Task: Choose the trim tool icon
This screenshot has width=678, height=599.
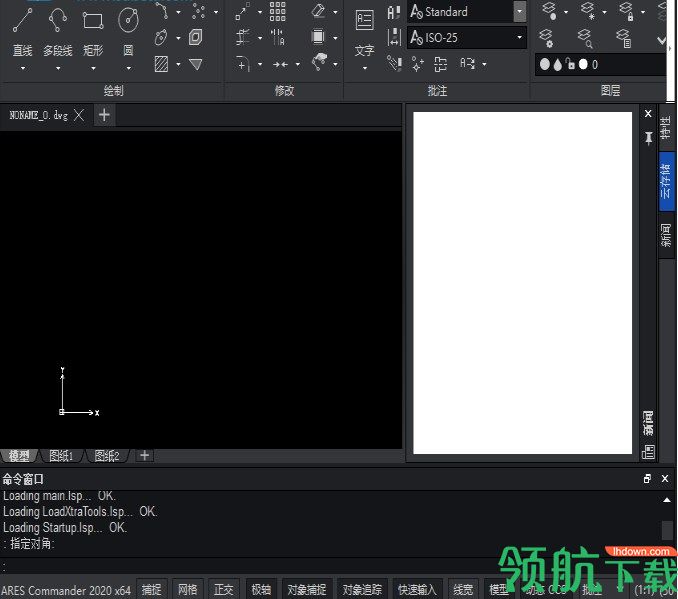Action: [243, 38]
